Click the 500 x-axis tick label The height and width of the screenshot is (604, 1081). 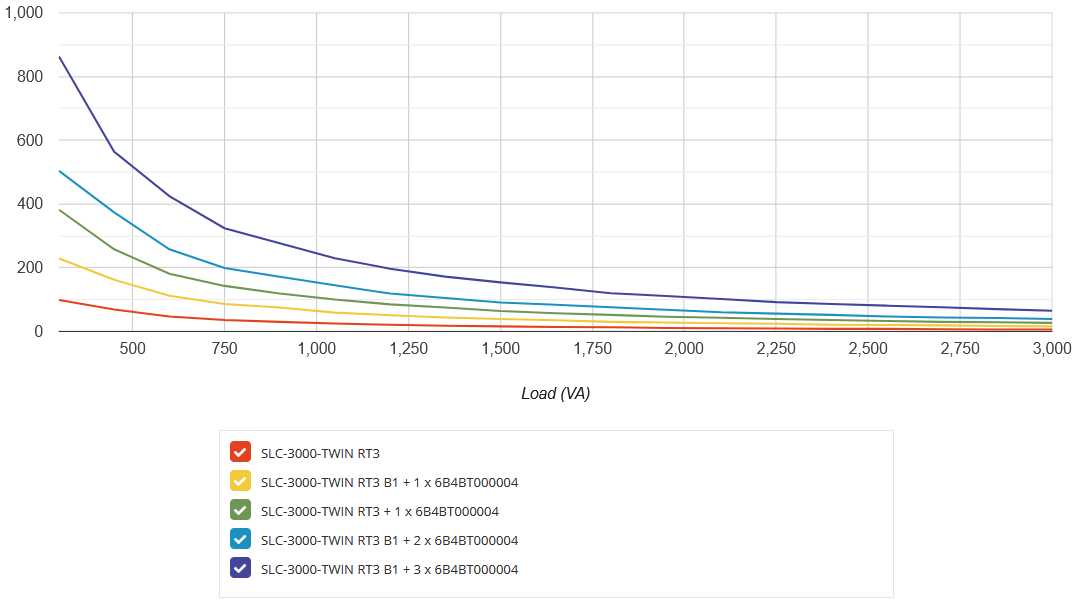[x=132, y=349]
